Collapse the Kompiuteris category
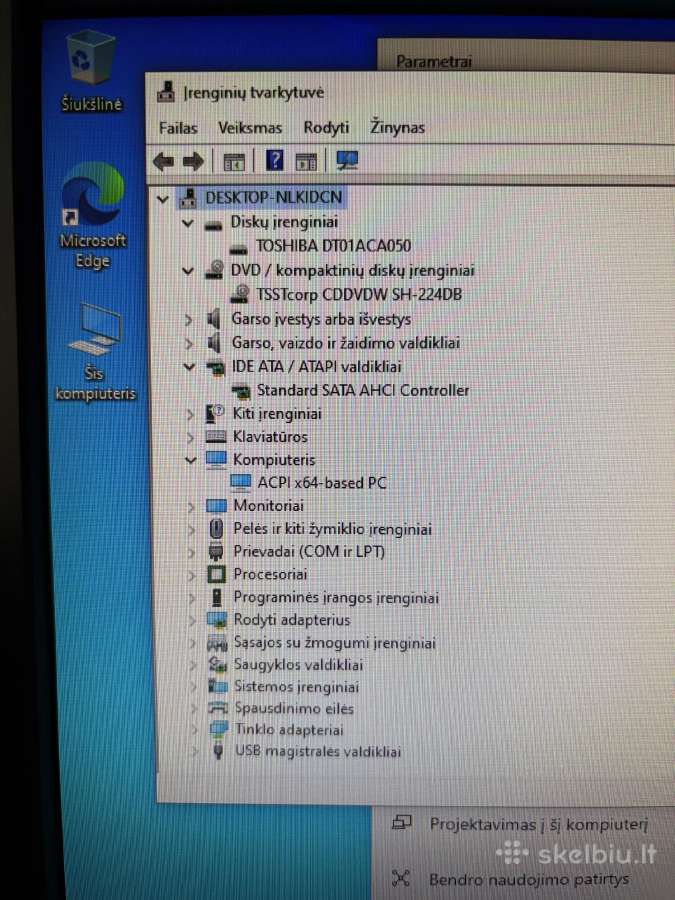The width and height of the screenshot is (675, 900). [x=191, y=460]
